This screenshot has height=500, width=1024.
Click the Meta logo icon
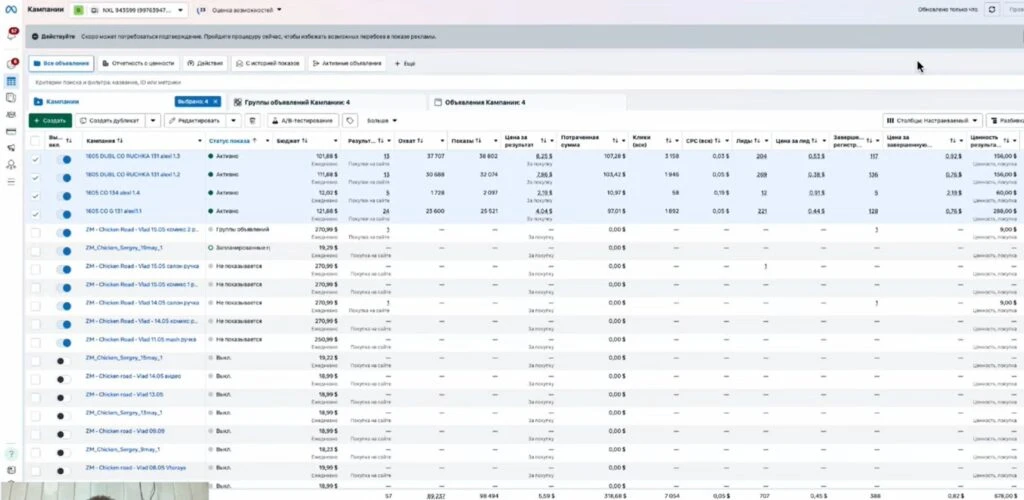coord(10,10)
